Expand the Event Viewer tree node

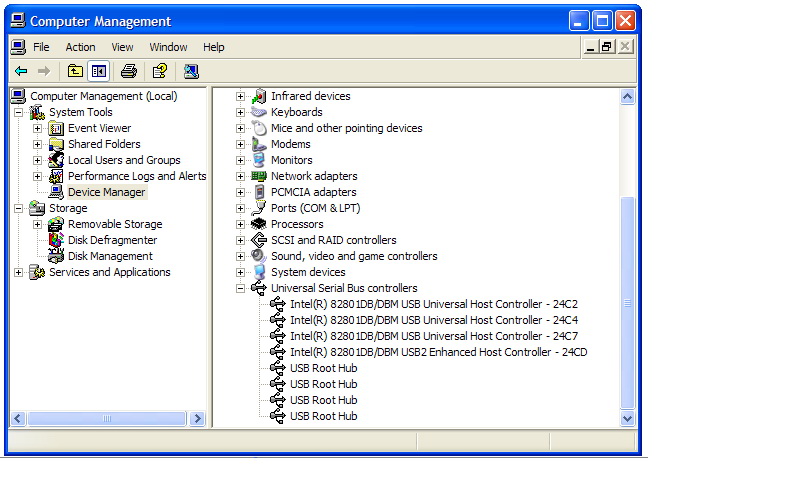pos(37,128)
